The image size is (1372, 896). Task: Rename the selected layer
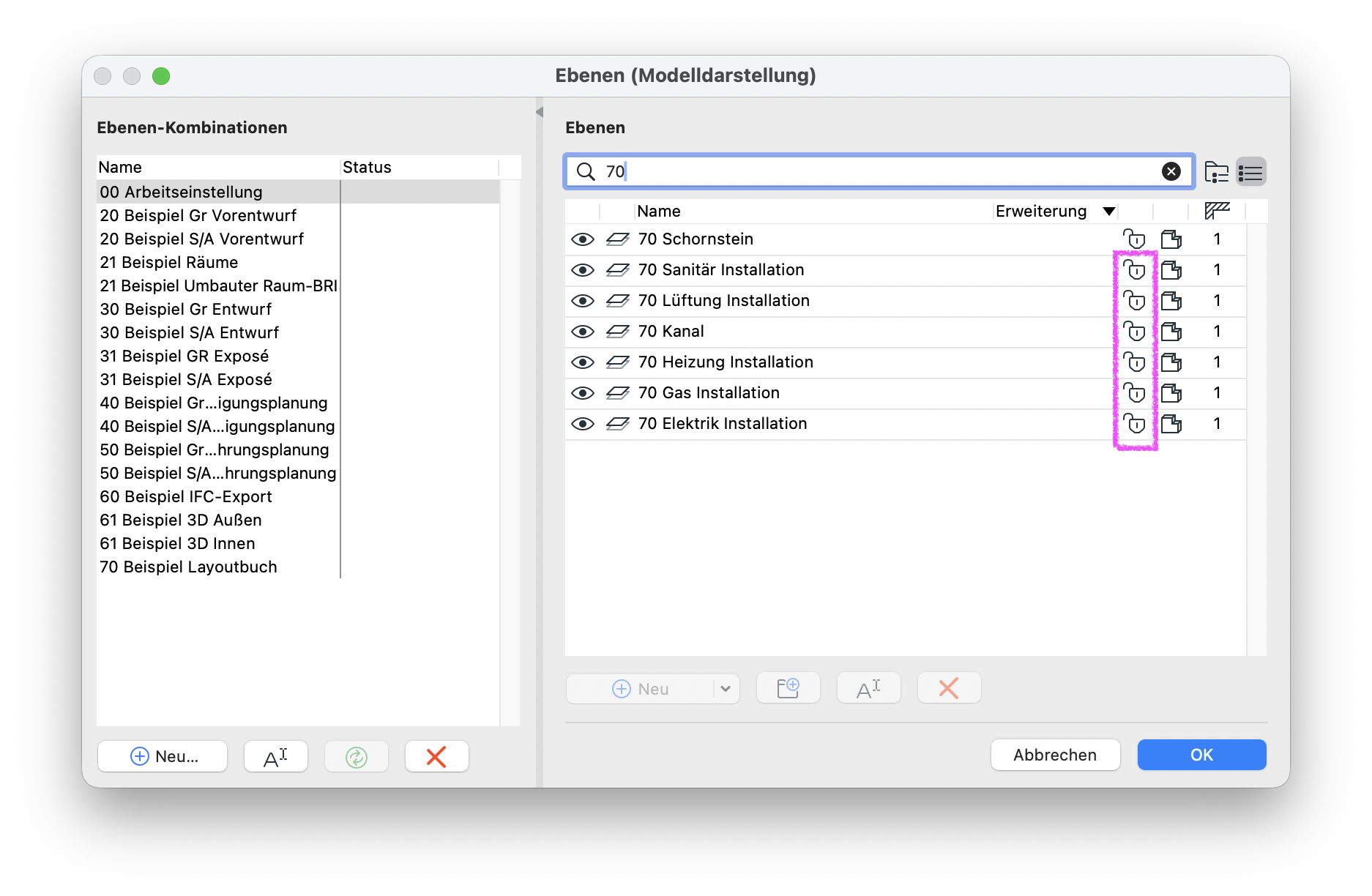[x=869, y=688]
